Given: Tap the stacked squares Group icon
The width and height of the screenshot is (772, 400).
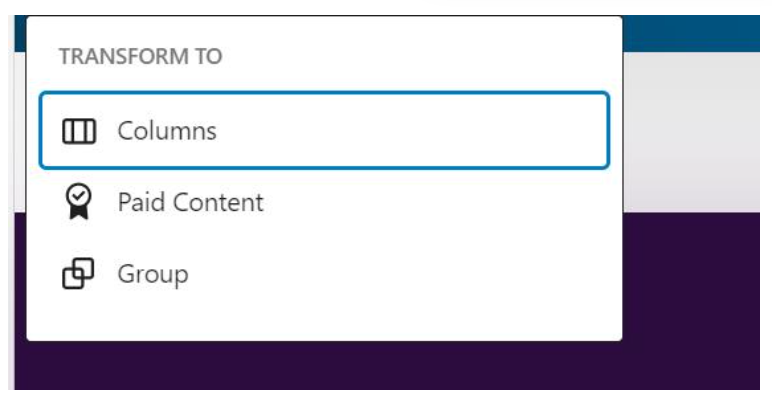Looking at the screenshot, I should [x=79, y=274].
